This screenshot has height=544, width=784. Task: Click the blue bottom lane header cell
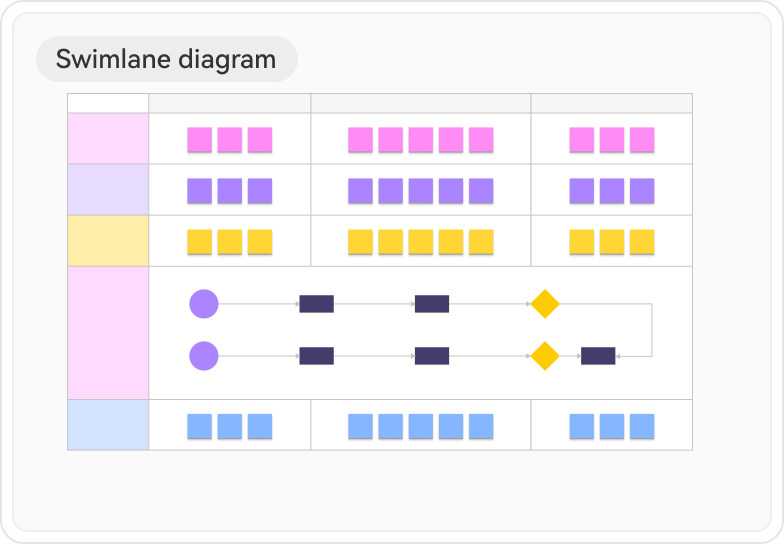(x=108, y=425)
